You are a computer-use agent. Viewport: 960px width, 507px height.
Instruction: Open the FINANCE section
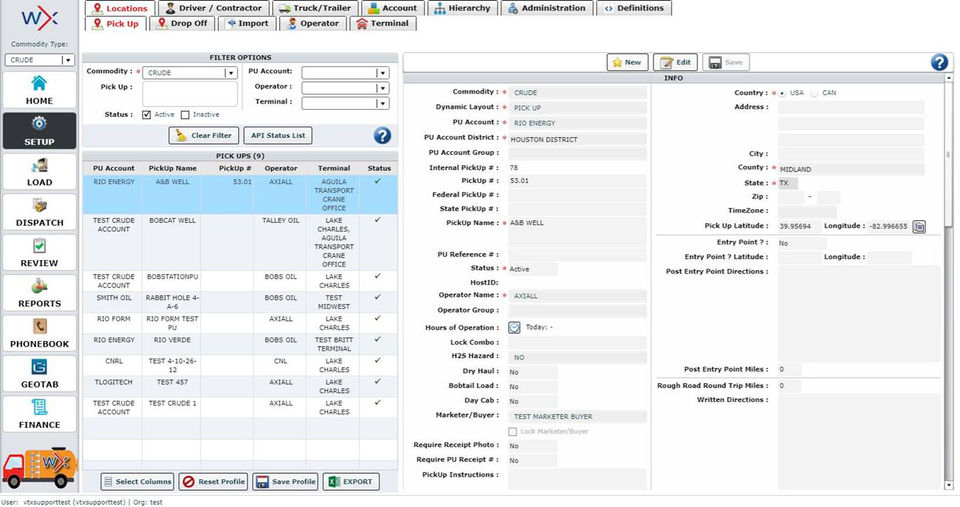click(39, 414)
